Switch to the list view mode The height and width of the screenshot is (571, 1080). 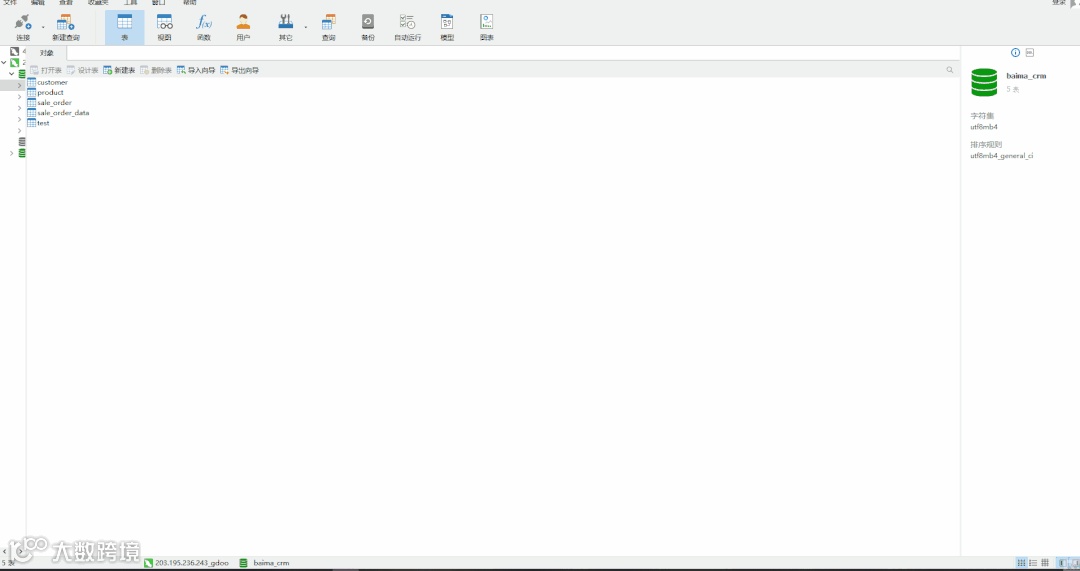(1033, 563)
